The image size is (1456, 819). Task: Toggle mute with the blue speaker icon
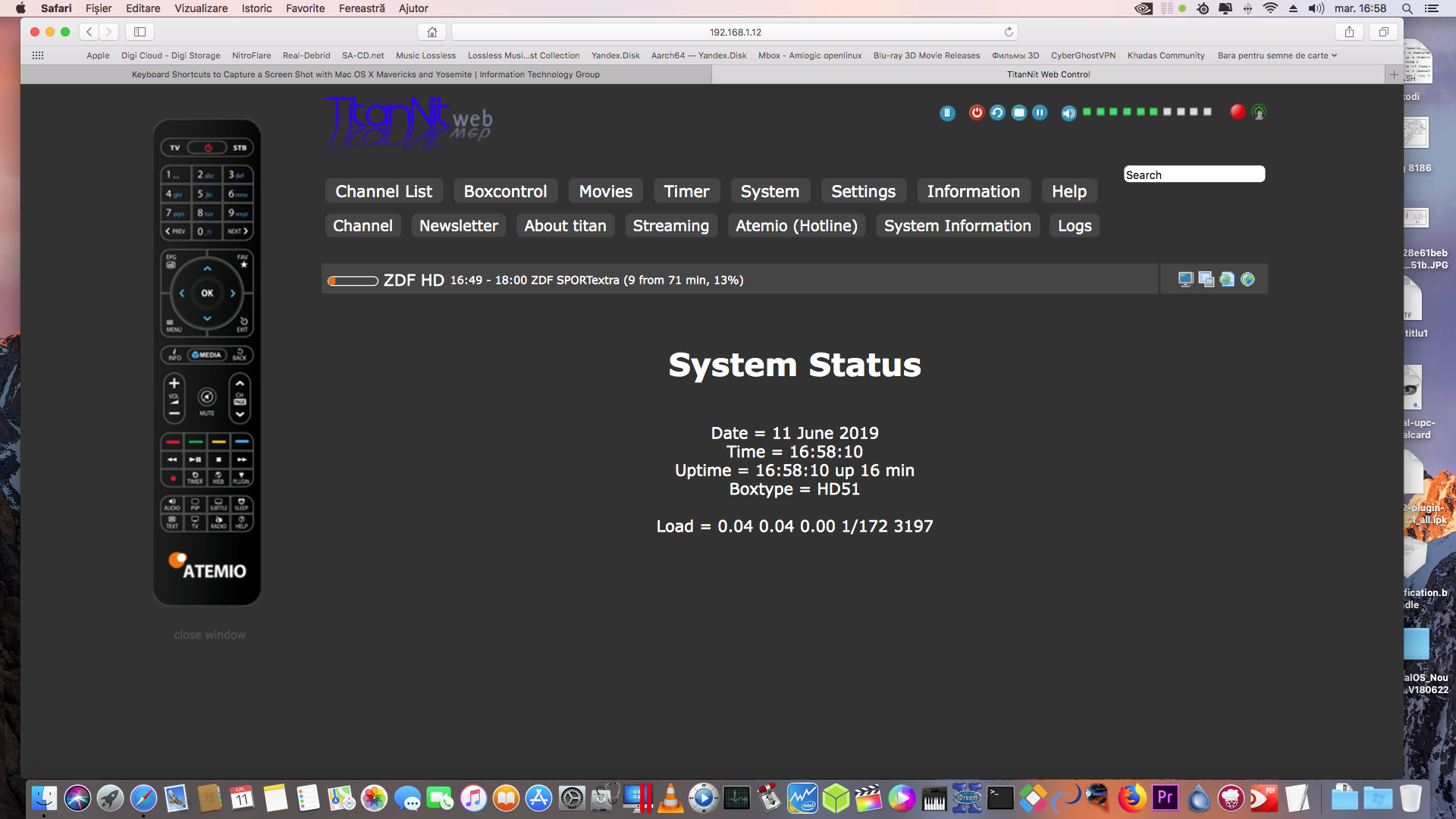1068,113
